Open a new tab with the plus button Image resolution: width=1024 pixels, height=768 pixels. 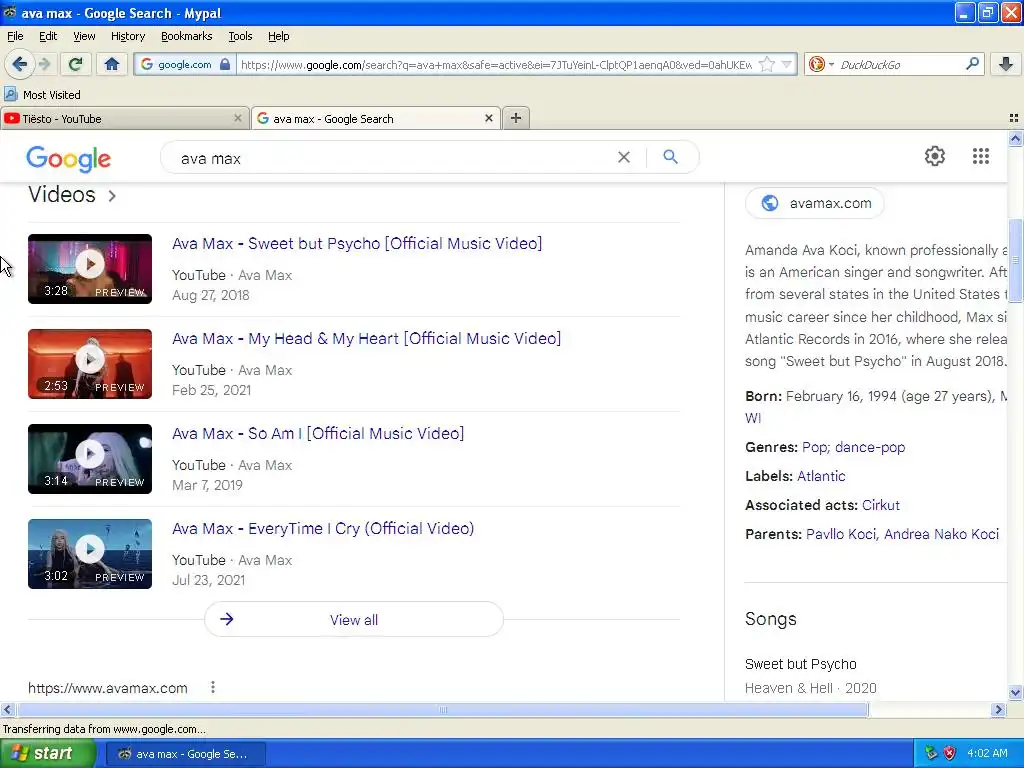(x=516, y=118)
